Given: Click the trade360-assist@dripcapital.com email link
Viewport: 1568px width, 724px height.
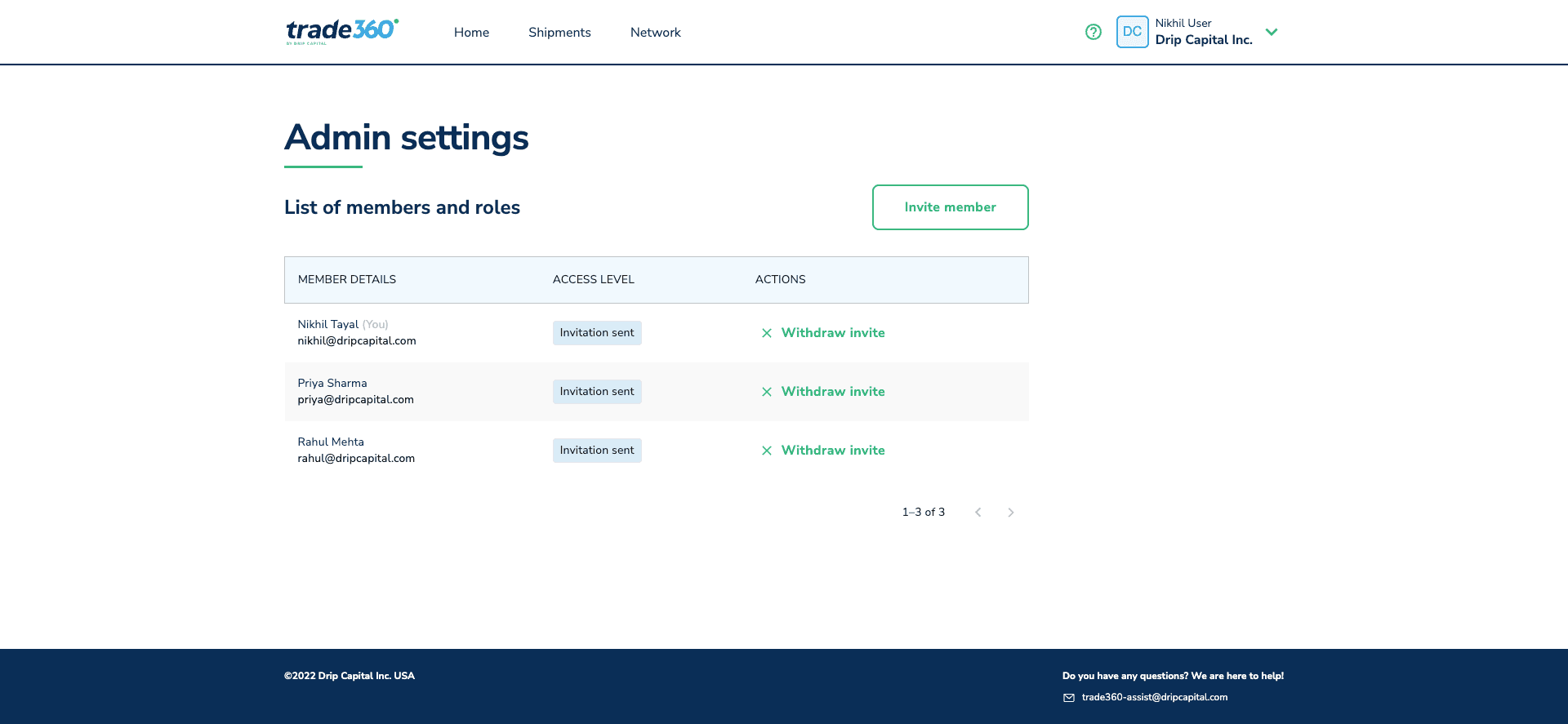Looking at the screenshot, I should pyautogui.click(x=1155, y=697).
